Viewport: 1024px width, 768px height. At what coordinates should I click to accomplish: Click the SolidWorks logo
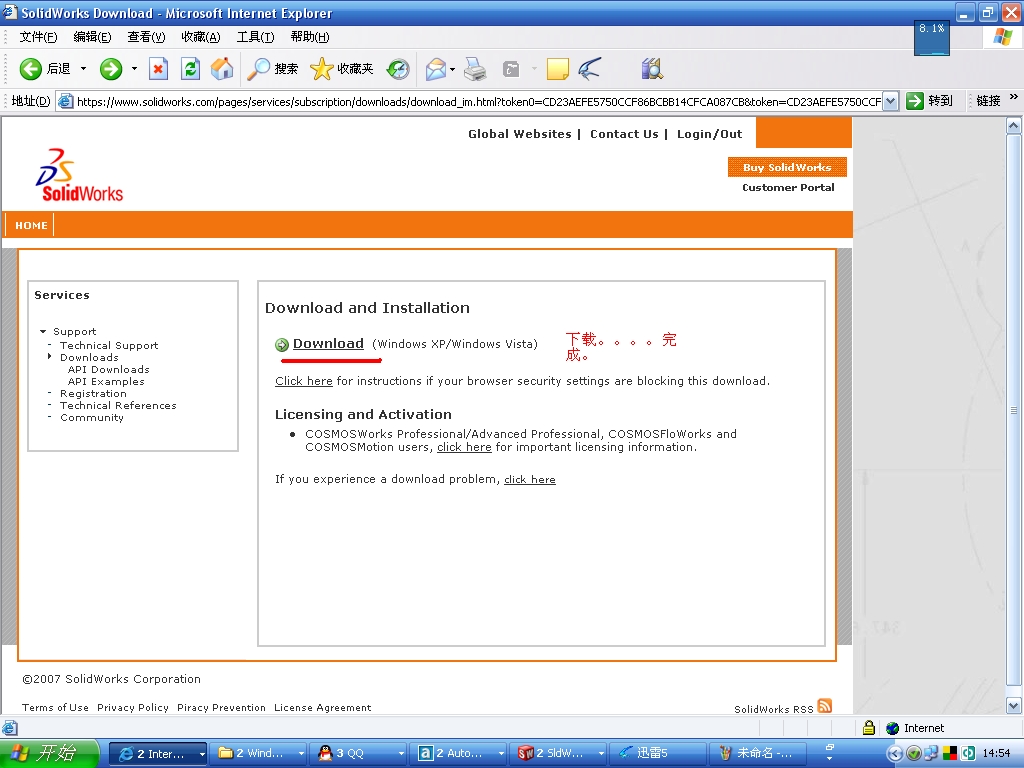click(79, 175)
